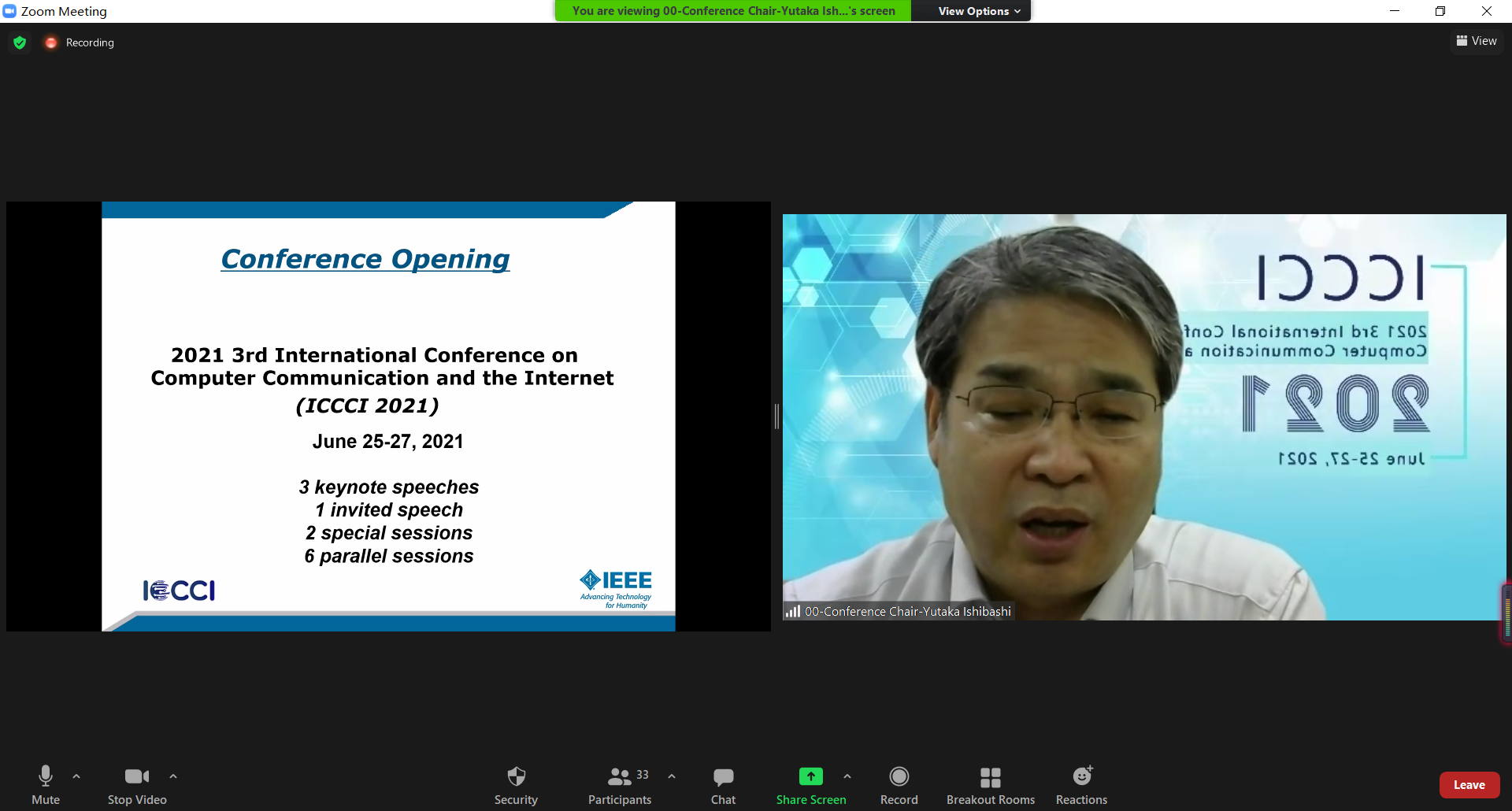
Task: Click the speaker name label Yutaka Ishibashi
Action: tap(907, 611)
